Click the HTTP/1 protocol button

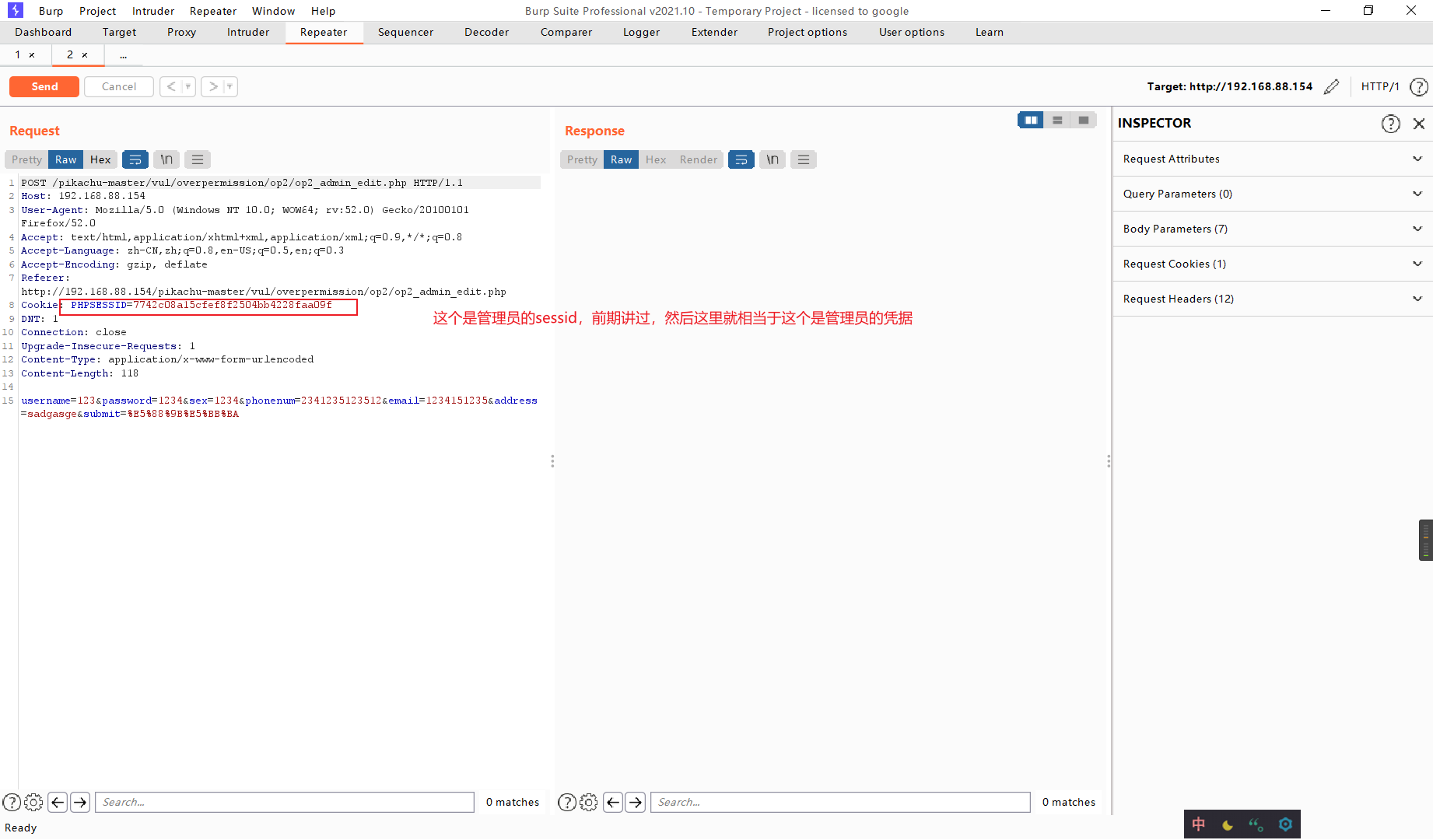pyautogui.click(x=1380, y=86)
